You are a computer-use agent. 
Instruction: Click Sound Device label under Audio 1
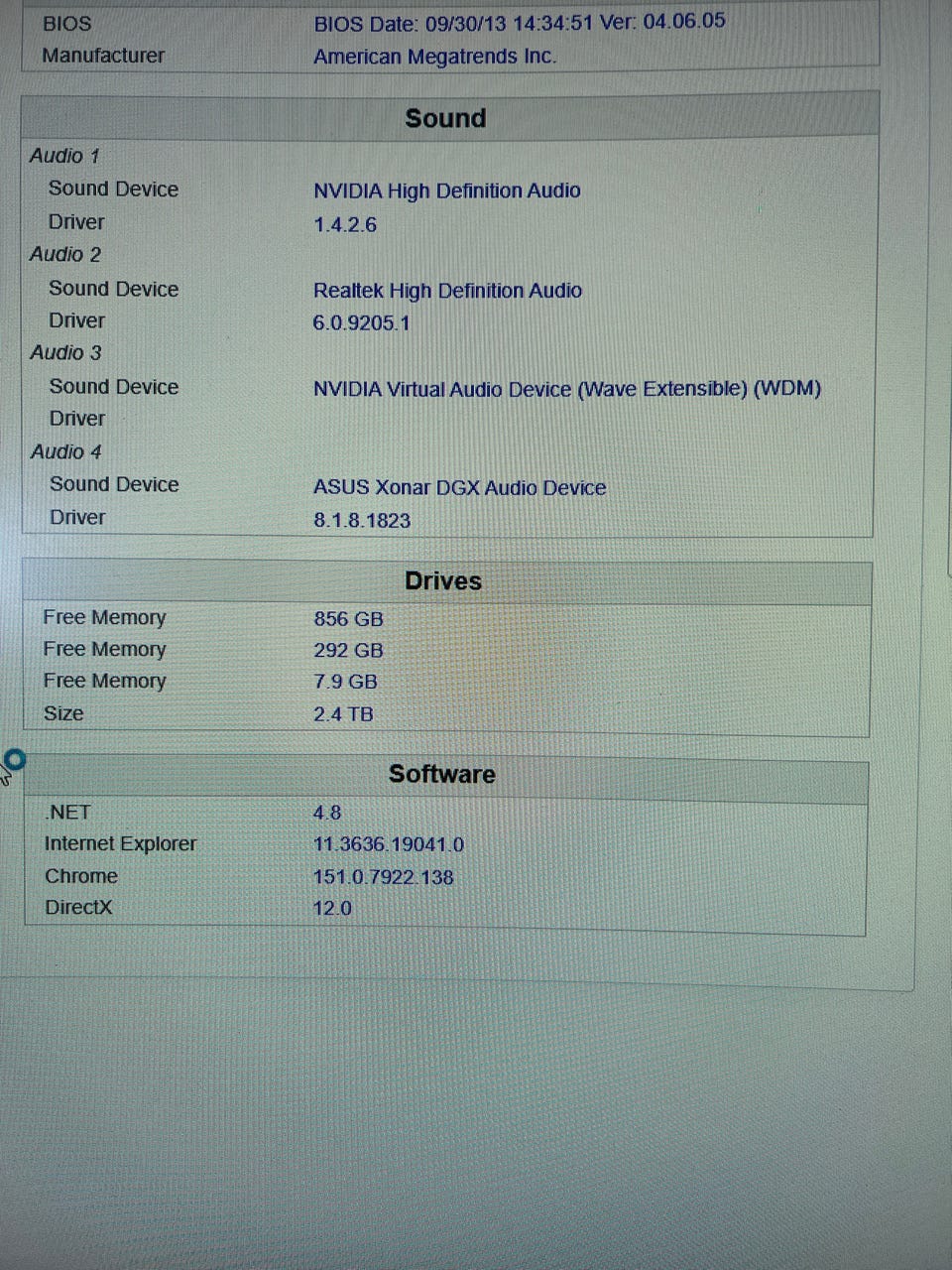click(x=113, y=189)
